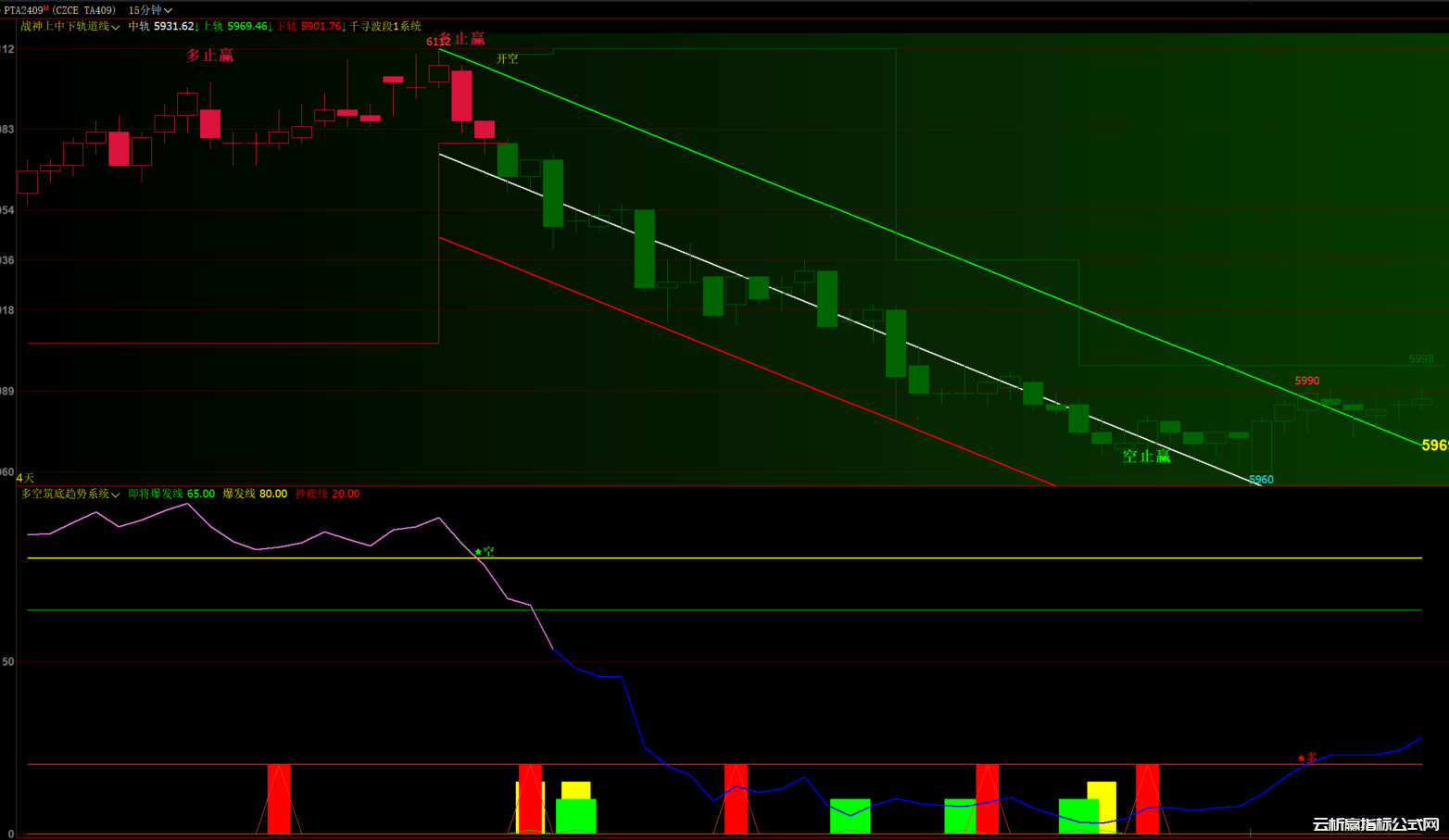Click the 抄底线 20.00 label

point(328,495)
